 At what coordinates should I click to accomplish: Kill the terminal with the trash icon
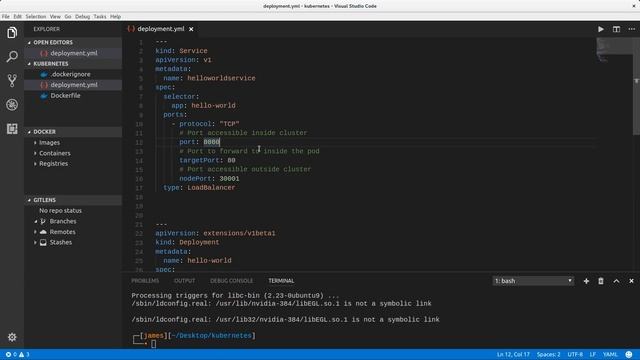coord(601,281)
